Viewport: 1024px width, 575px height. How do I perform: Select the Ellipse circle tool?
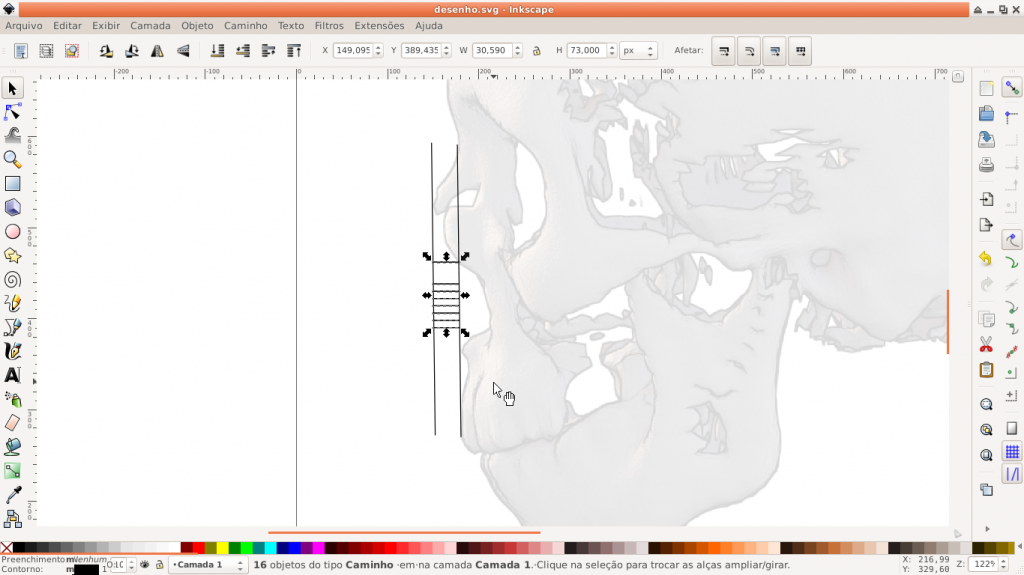(12, 232)
